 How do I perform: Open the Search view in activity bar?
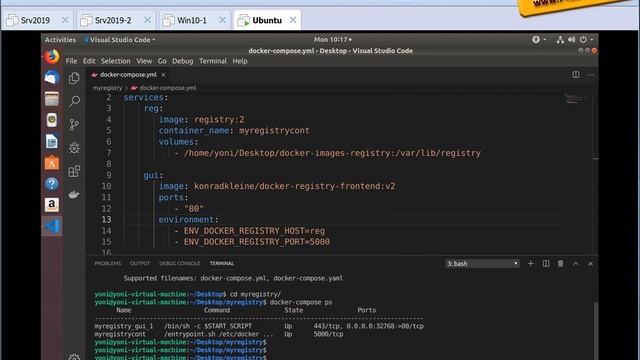pos(74,101)
